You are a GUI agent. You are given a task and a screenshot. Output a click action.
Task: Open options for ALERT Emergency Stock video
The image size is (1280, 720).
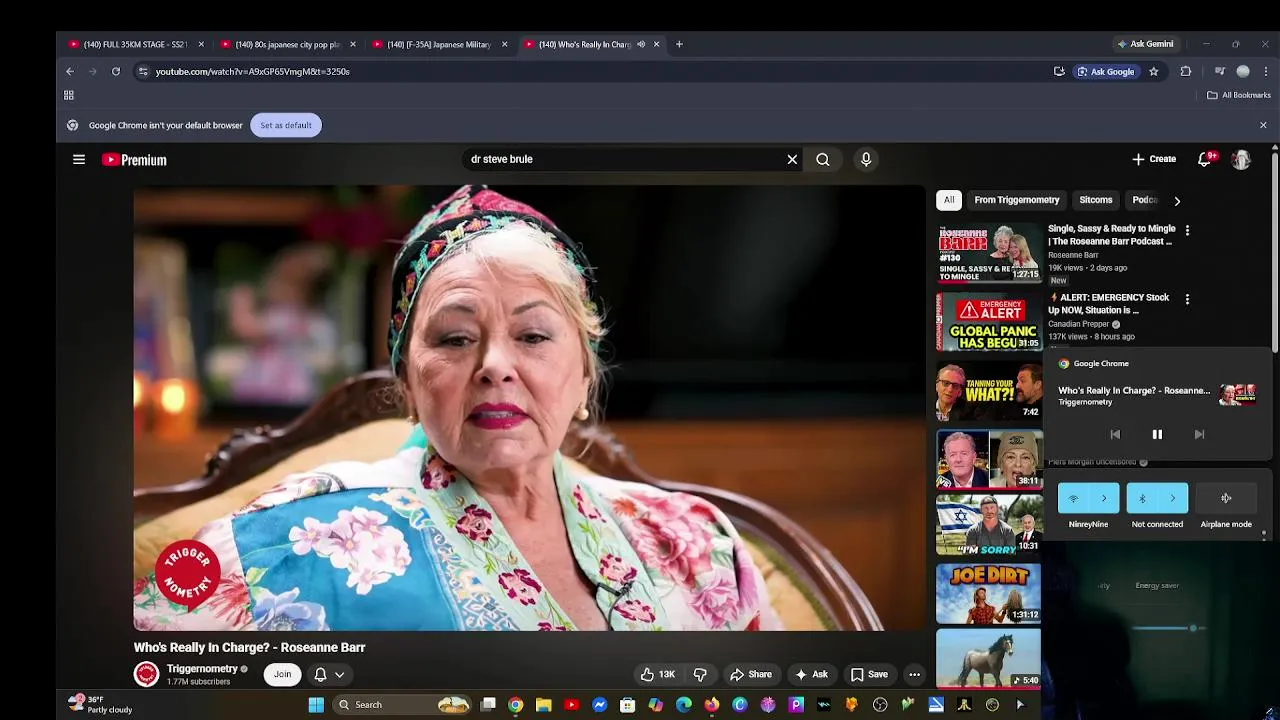tap(1187, 299)
